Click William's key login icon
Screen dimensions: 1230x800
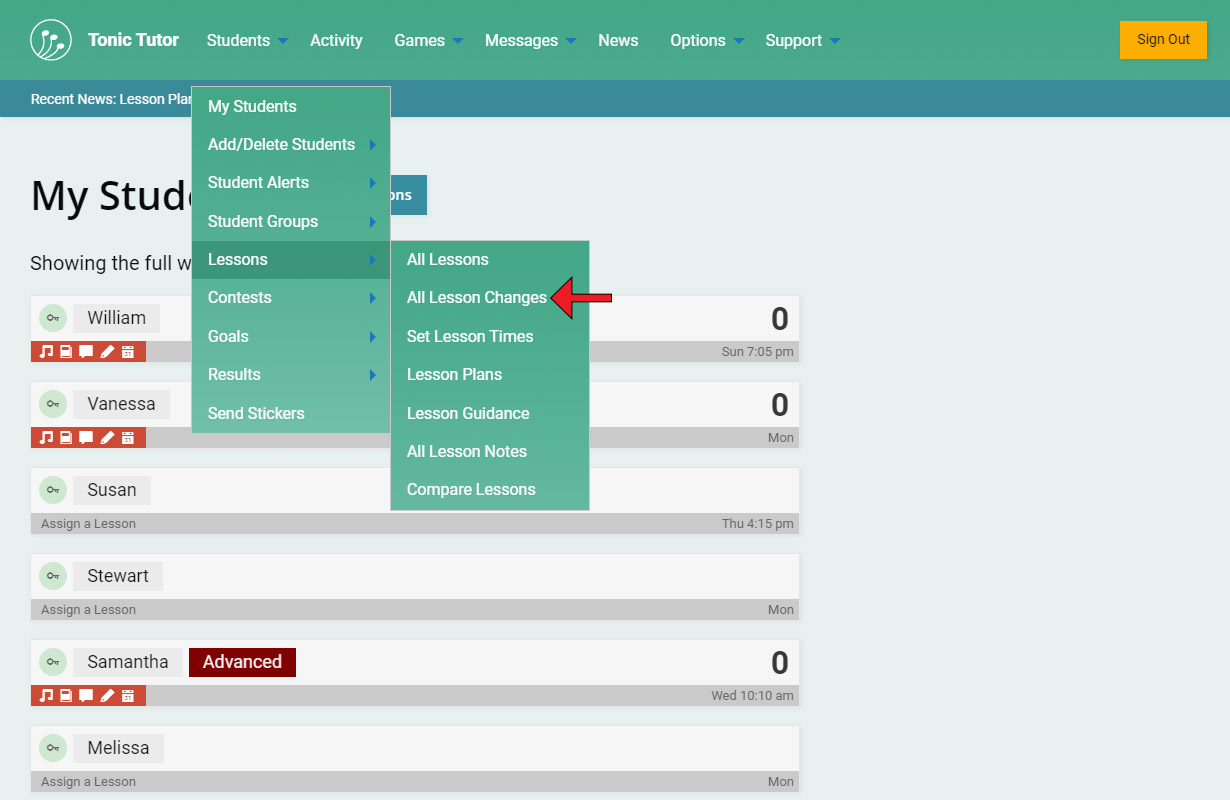tap(53, 318)
